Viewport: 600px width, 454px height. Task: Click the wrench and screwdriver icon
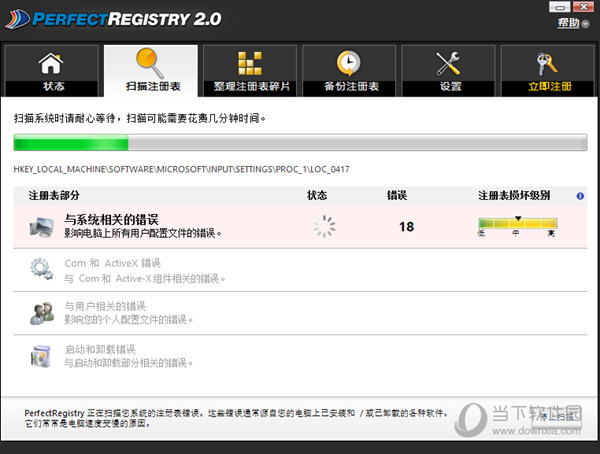tap(448, 63)
